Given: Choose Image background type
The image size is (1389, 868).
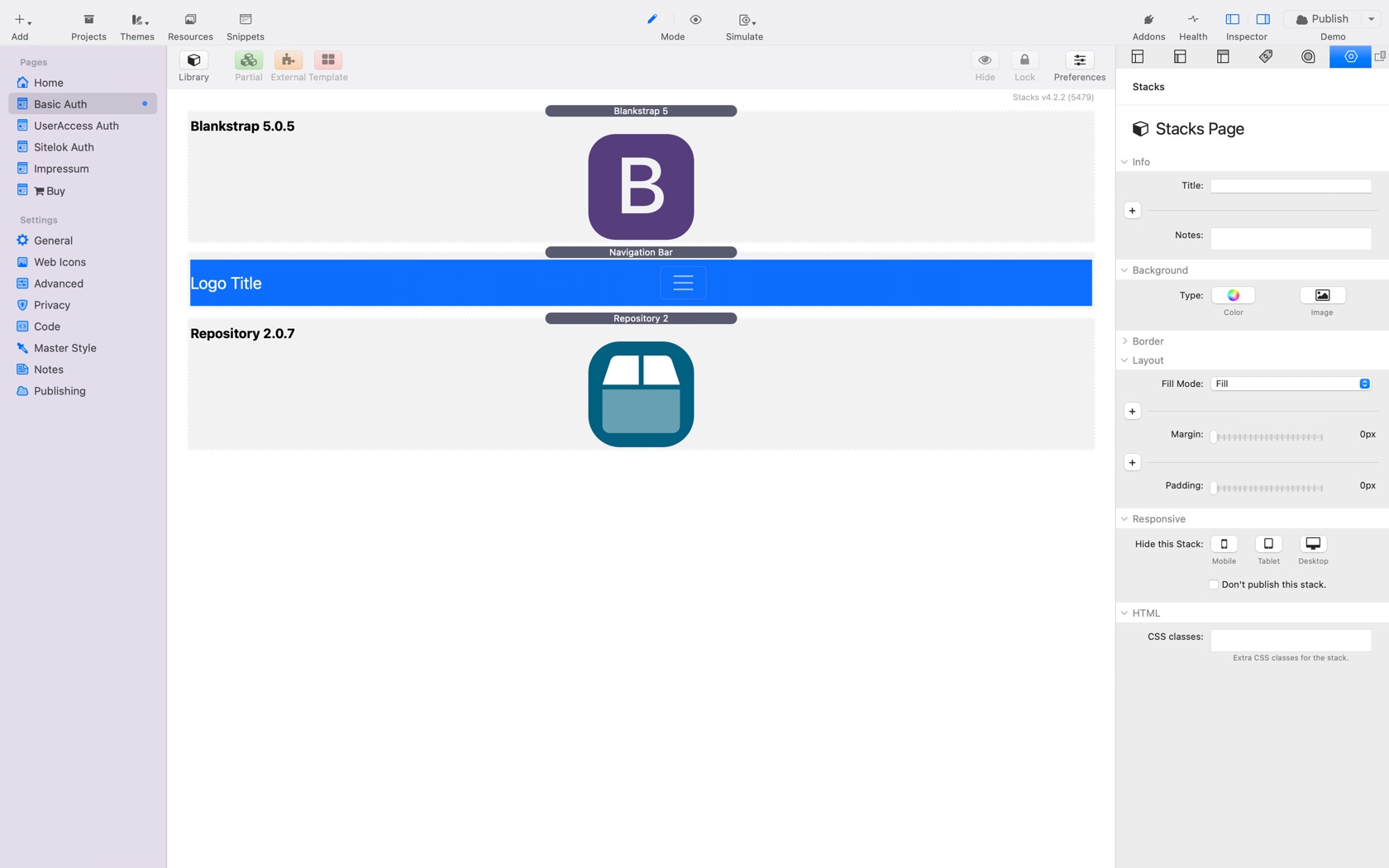Looking at the screenshot, I should click(1322, 295).
